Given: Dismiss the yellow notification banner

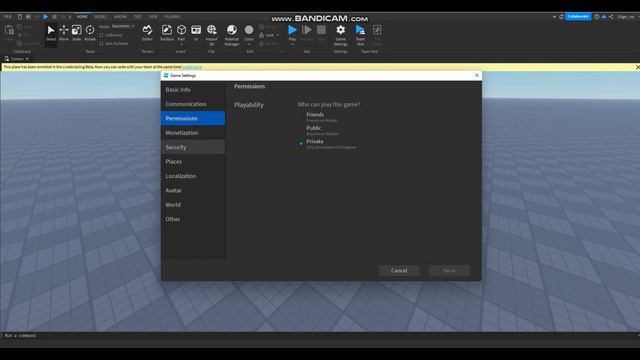Looking at the screenshot, I should (637, 67).
